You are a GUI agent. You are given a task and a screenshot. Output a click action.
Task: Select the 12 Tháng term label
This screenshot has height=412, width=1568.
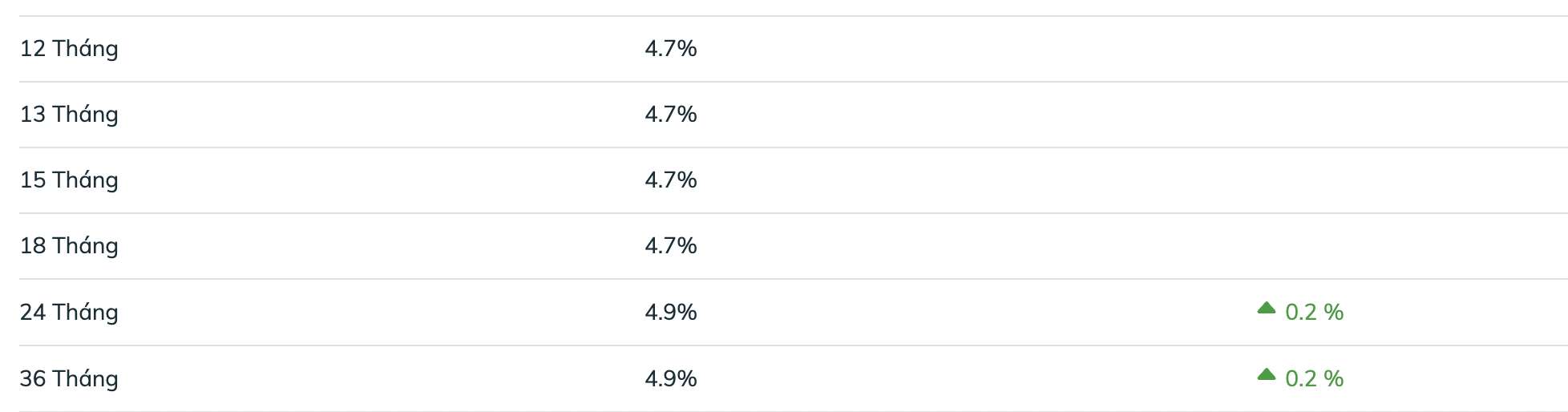point(69,49)
